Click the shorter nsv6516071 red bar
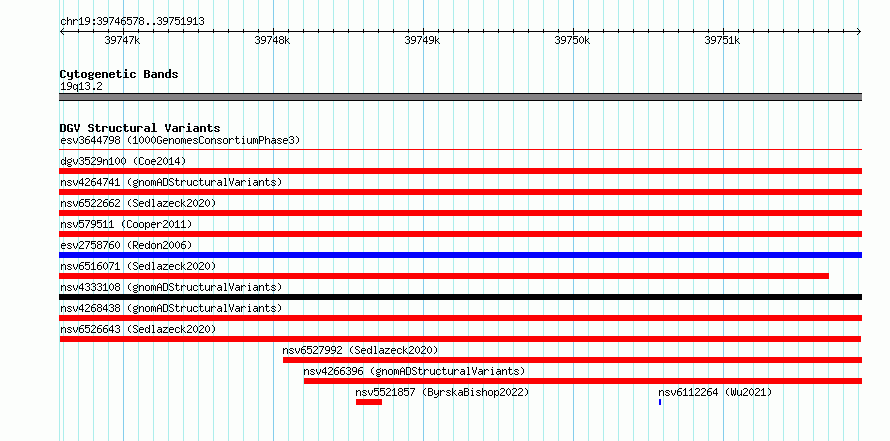Viewport: 890px width, 441px height. tap(444, 276)
